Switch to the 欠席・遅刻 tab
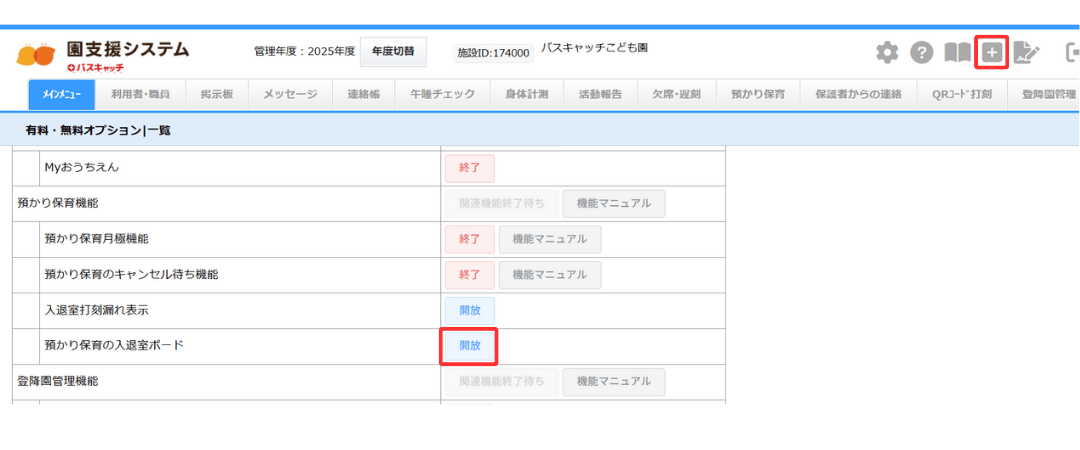The height and width of the screenshot is (450, 1080). (676, 94)
